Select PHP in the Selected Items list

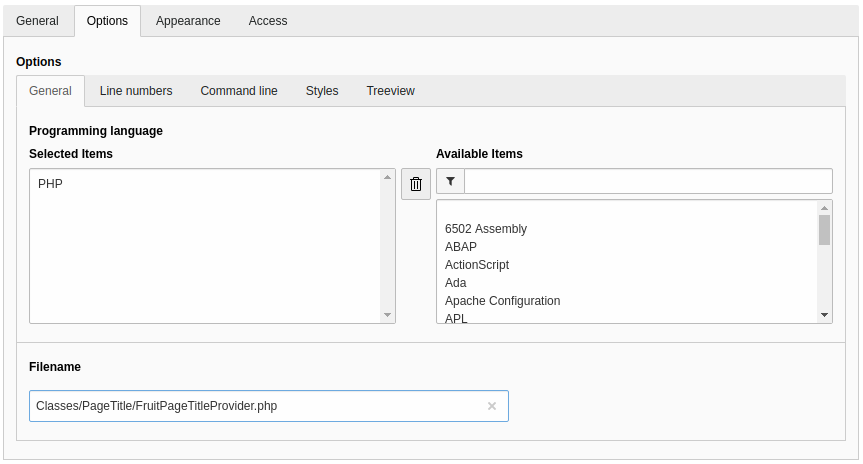pos(51,184)
